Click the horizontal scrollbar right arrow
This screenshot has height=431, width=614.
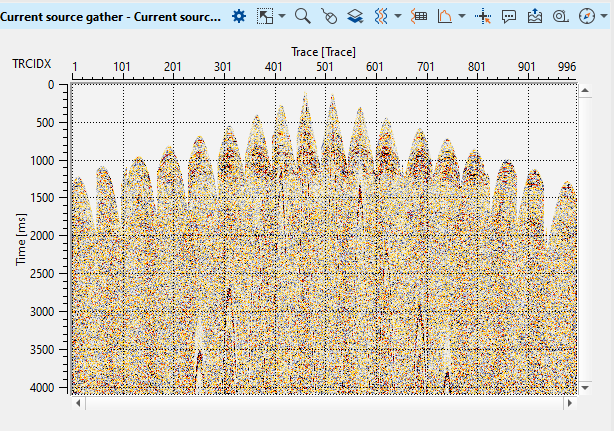click(570, 403)
